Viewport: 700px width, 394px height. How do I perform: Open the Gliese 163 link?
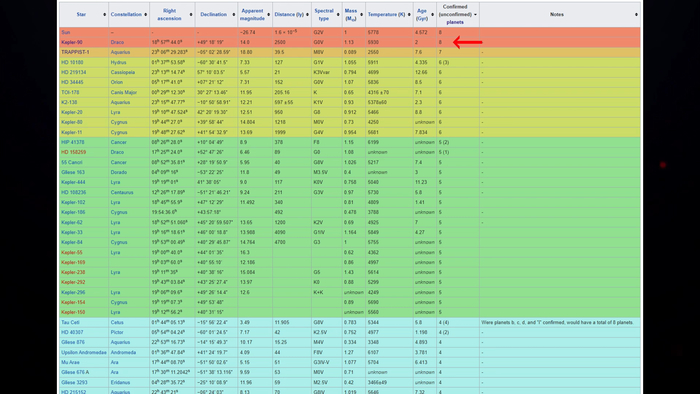coord(73,172)
